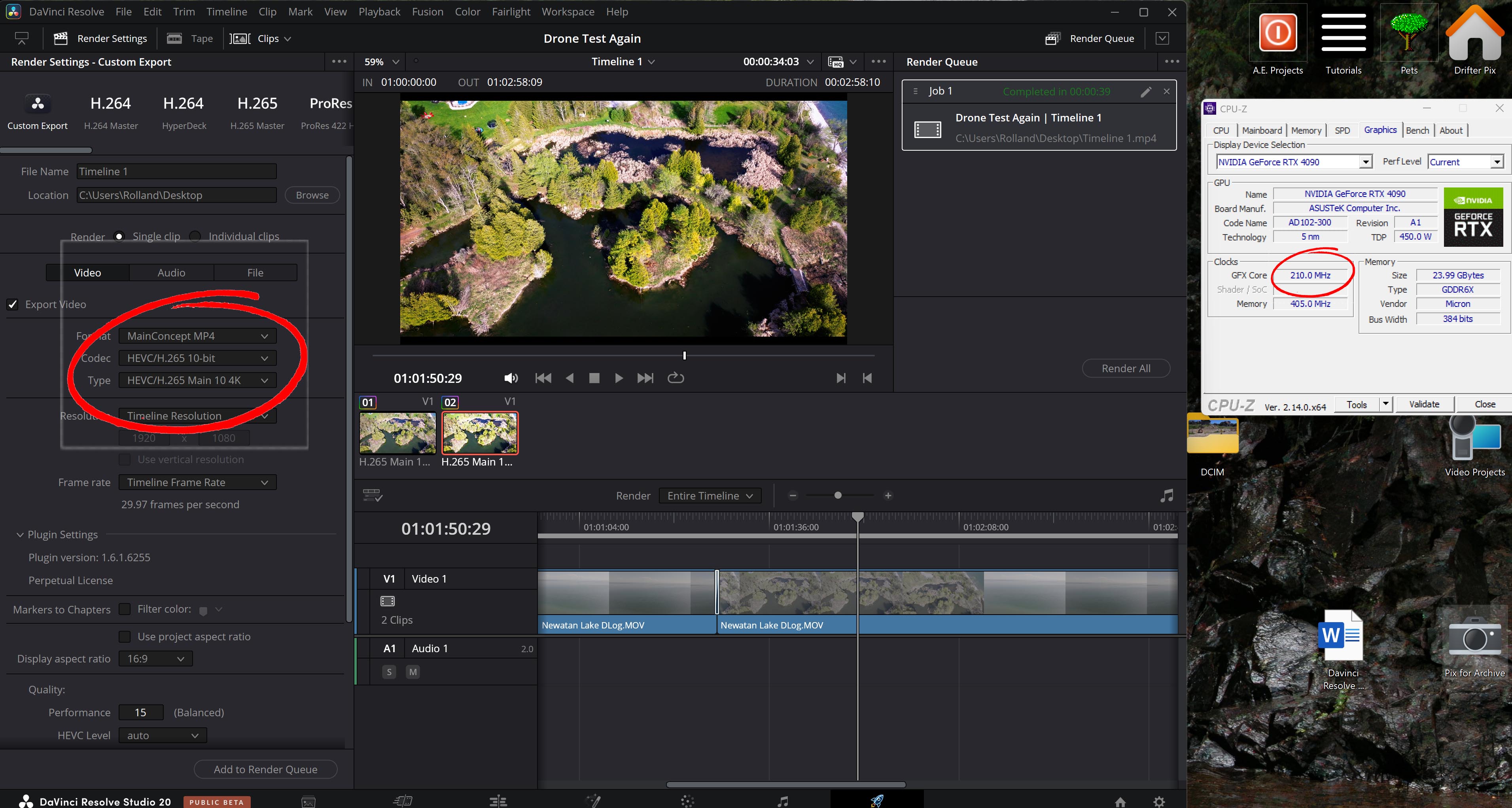Open Render Settings panel three-dot menu
Screen dimensions: 1512x808
point(339,62)
